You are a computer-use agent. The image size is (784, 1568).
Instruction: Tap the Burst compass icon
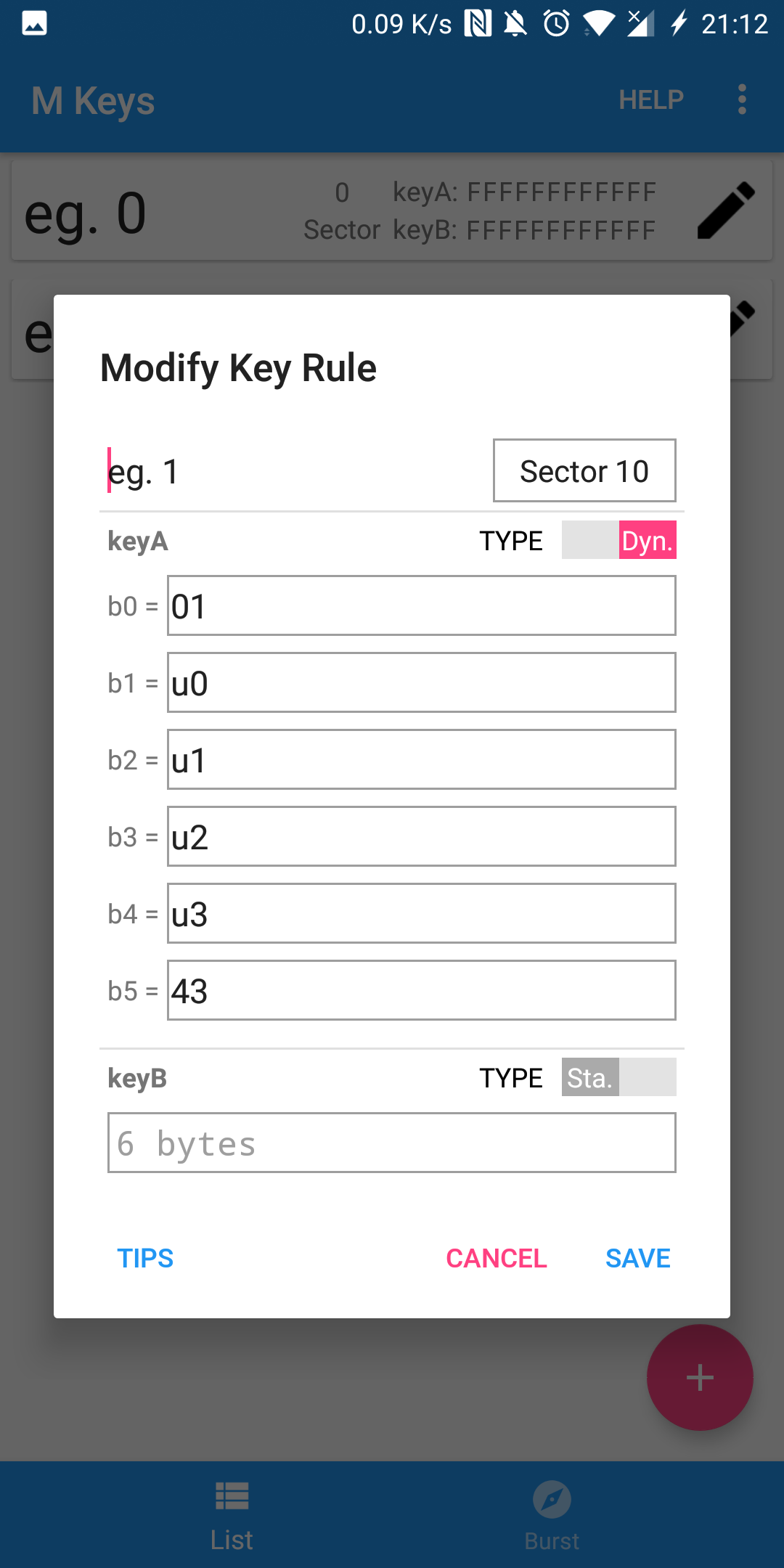(552, 1499)
